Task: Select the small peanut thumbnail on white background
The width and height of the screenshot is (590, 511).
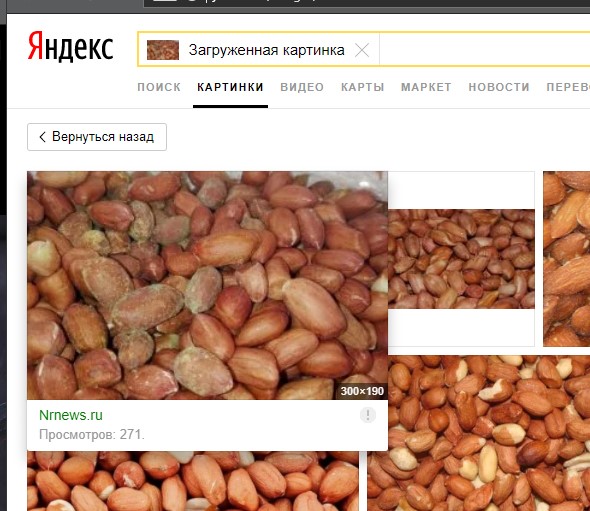Action: [x=461, y=259]
